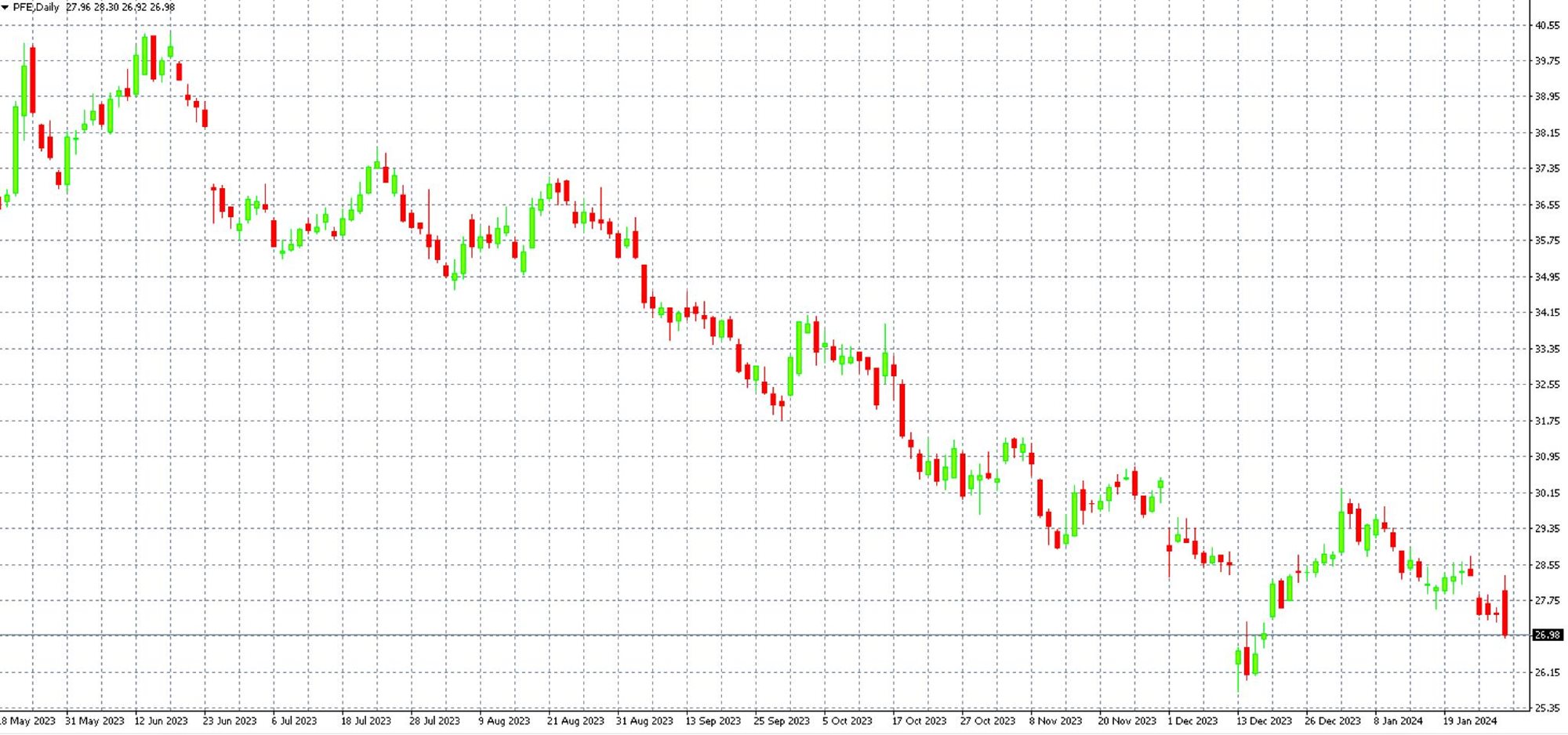Select the 20 Nov 2023 date label
The width and height of the screenshot is (1568, 735).
(1127, 721)
